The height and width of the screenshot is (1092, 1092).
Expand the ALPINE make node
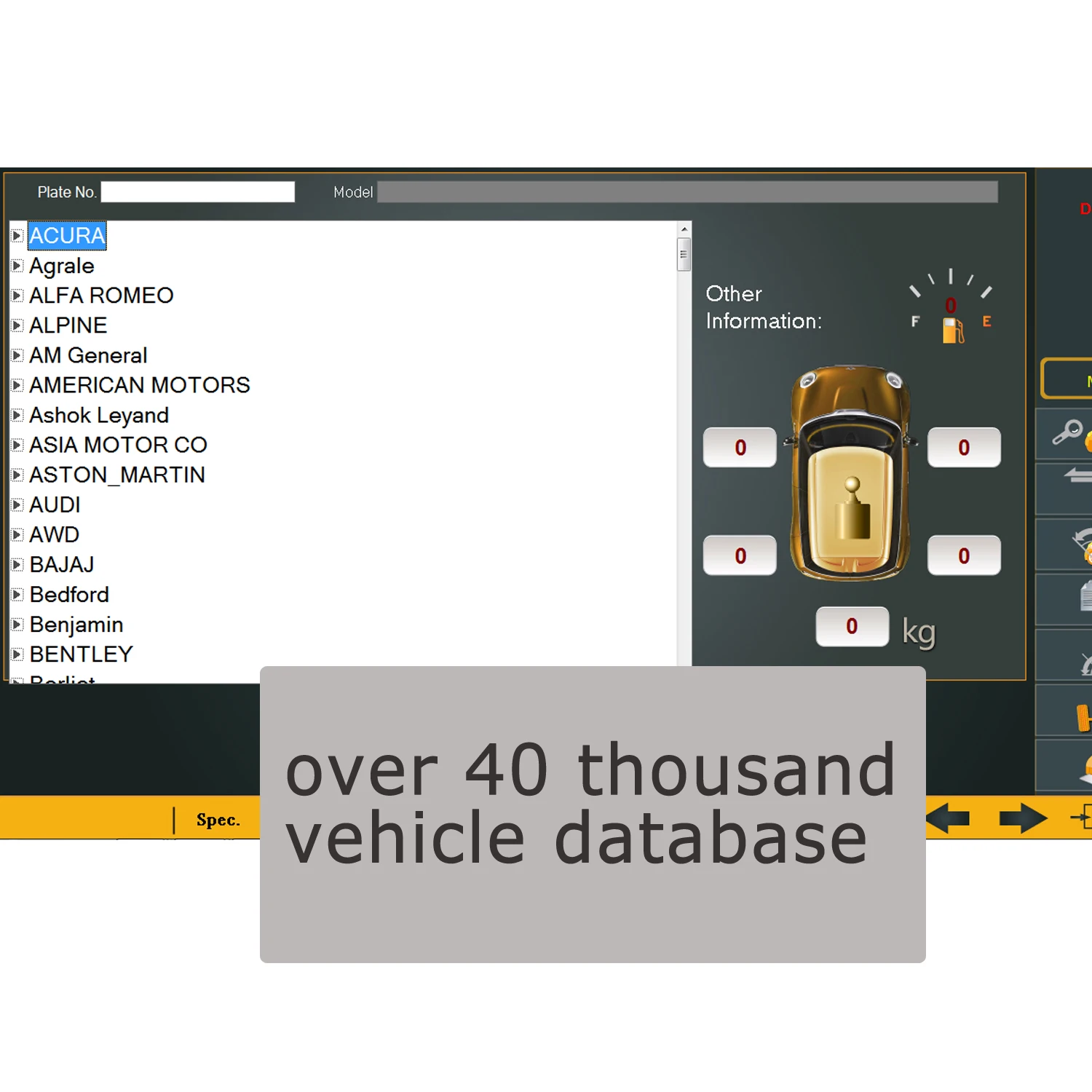point(17,325)
